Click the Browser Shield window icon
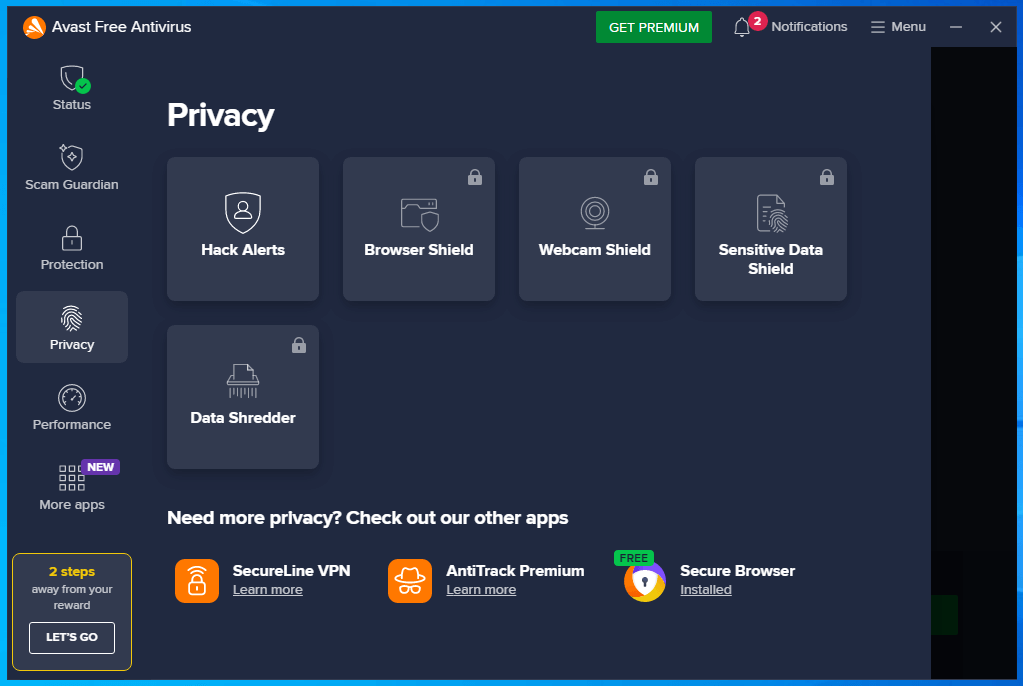 tap(420, 215)
